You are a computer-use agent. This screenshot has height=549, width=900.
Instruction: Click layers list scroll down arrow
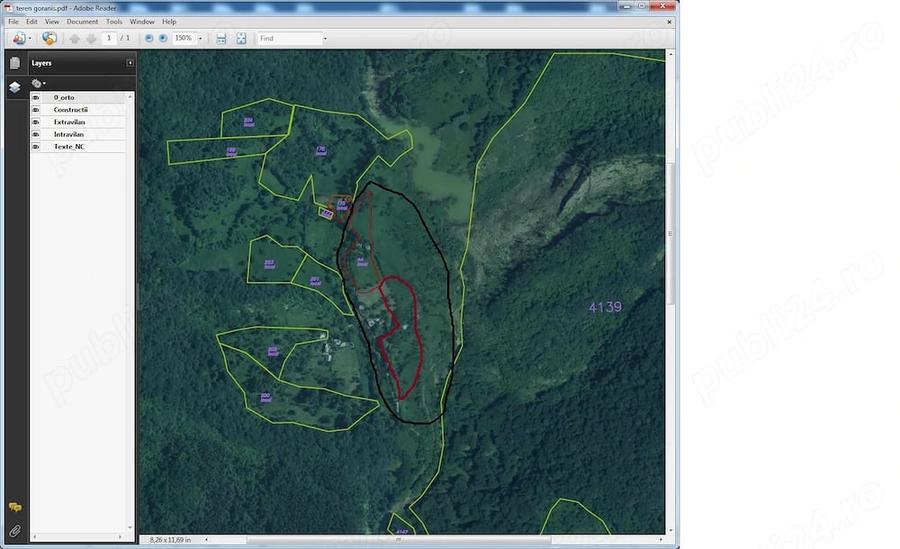tap(130, 527)
